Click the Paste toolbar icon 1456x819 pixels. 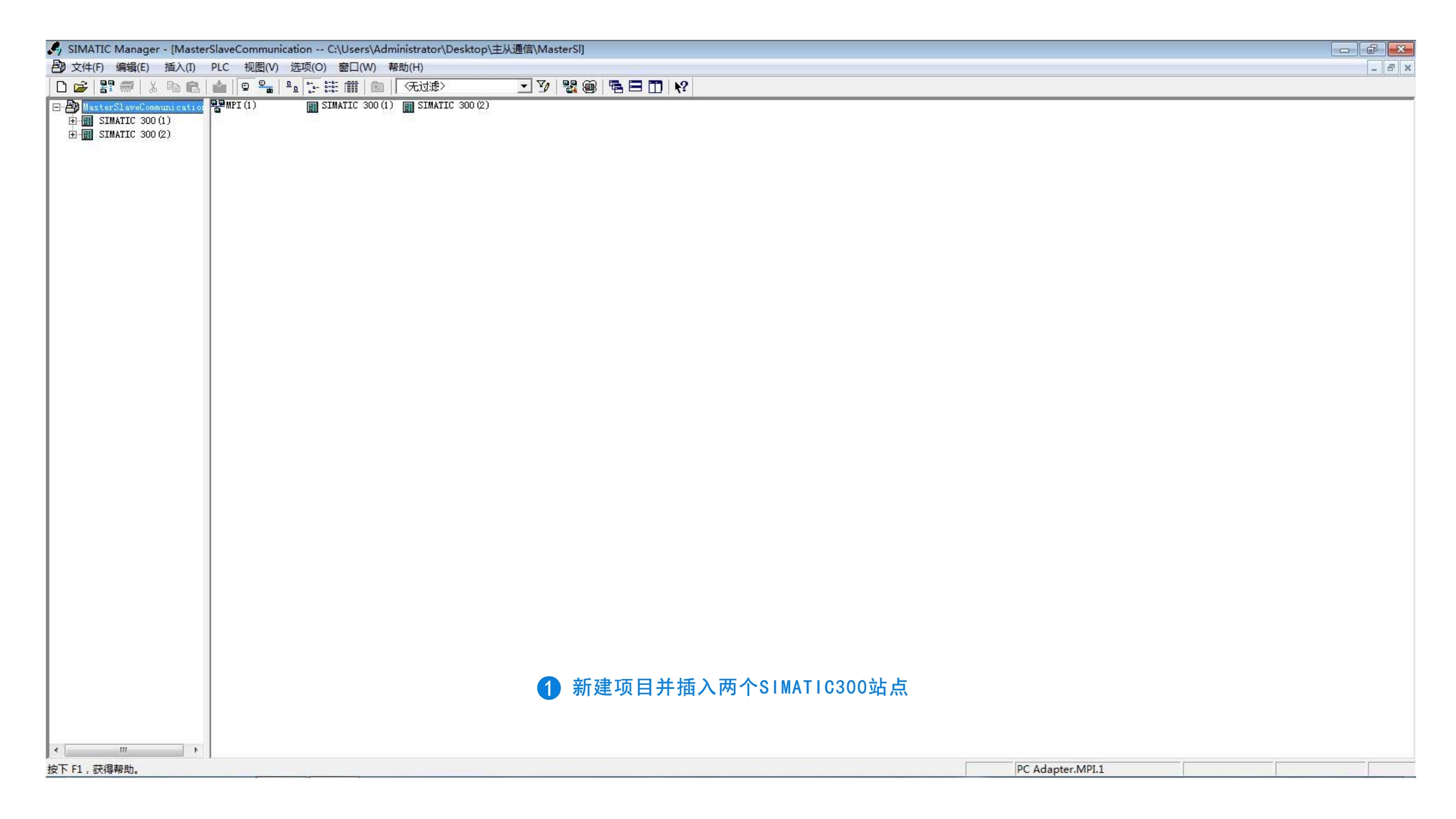(x=193, y=87)
